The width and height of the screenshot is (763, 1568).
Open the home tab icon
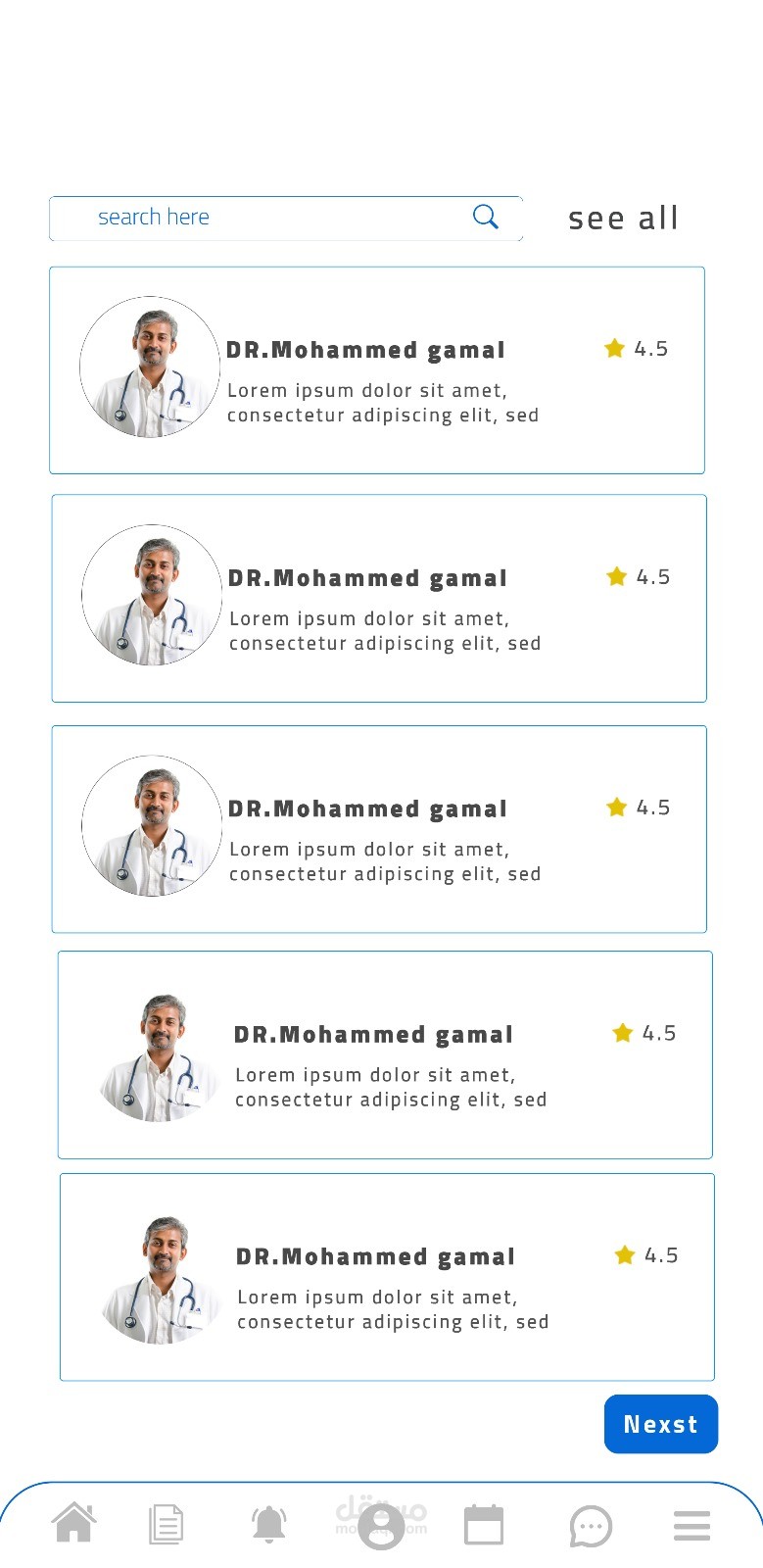pyautogui.click(x=74, y=1524)
